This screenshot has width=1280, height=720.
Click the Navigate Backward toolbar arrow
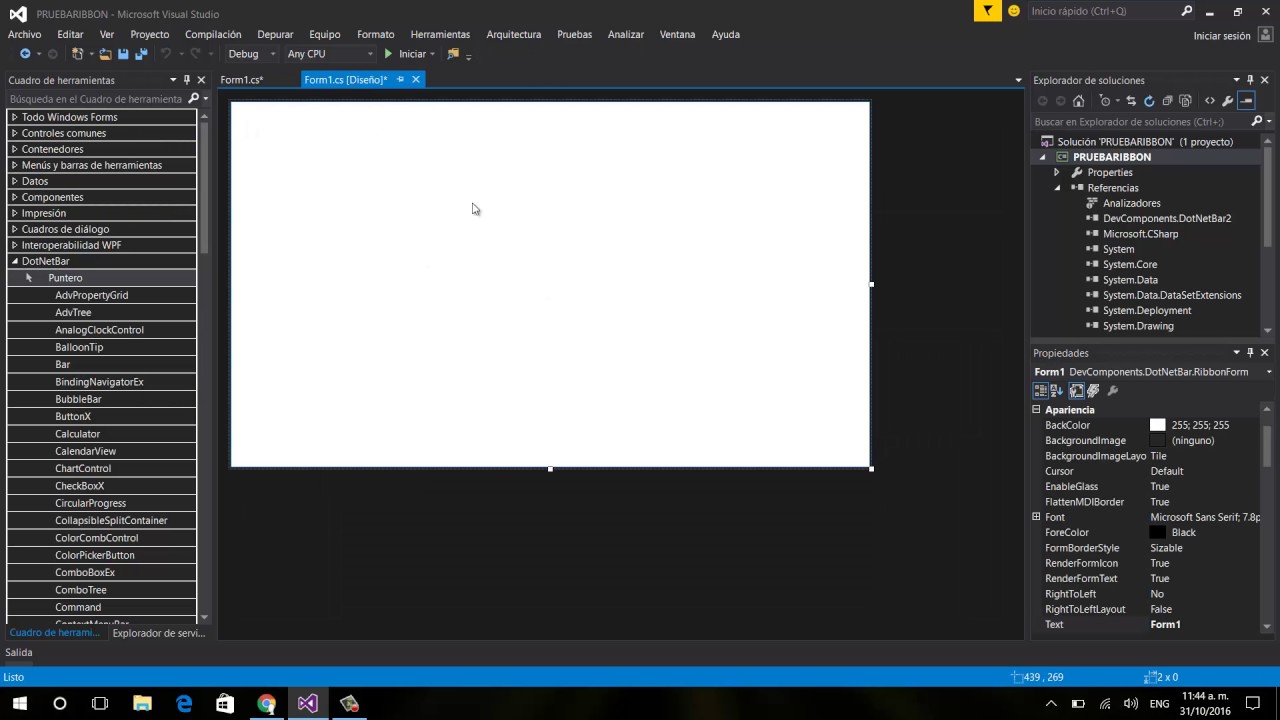point(25,54)
